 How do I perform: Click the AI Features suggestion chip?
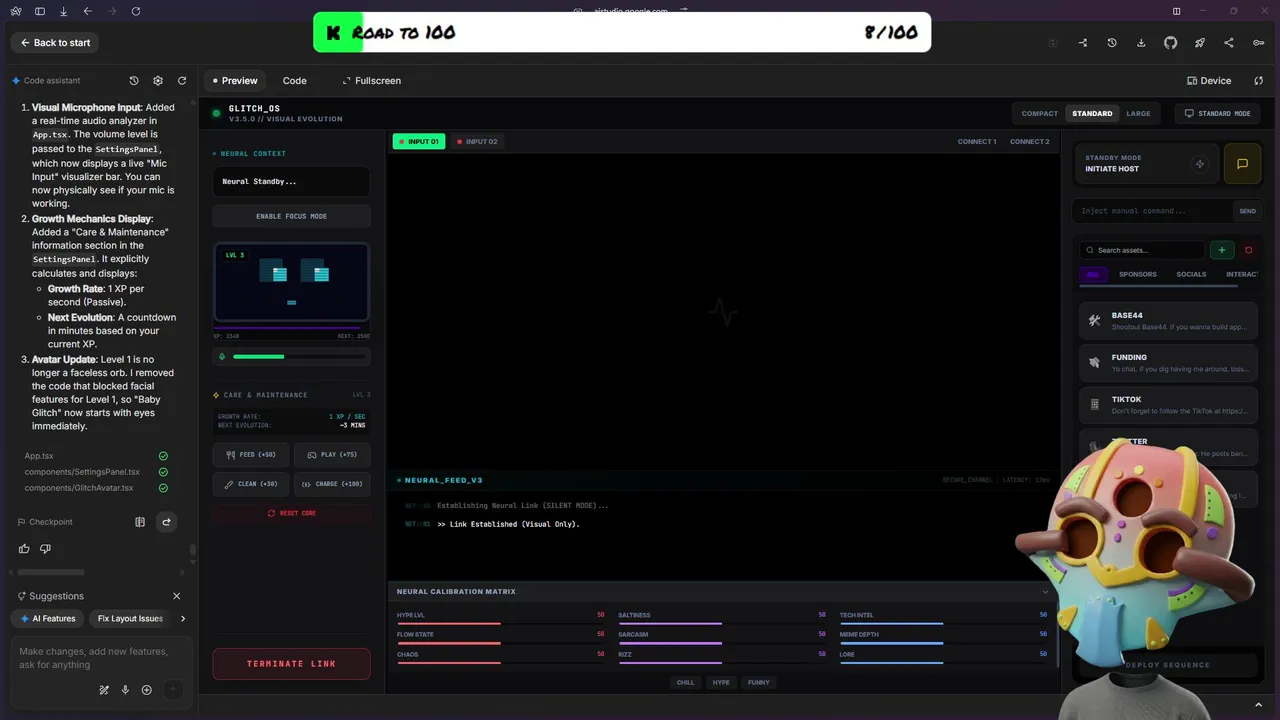[48, 619]
